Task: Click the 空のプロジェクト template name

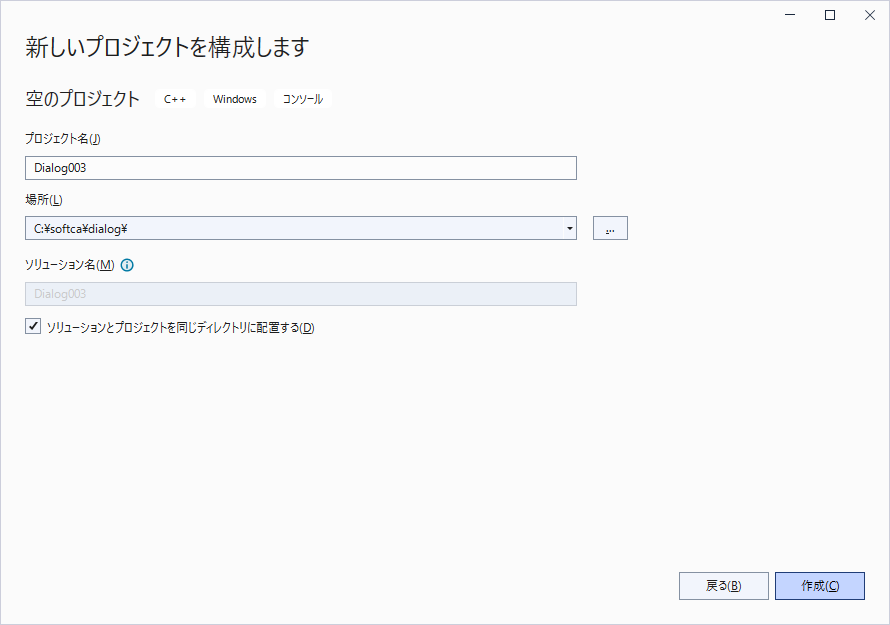Action: click(x=83, y=99)
